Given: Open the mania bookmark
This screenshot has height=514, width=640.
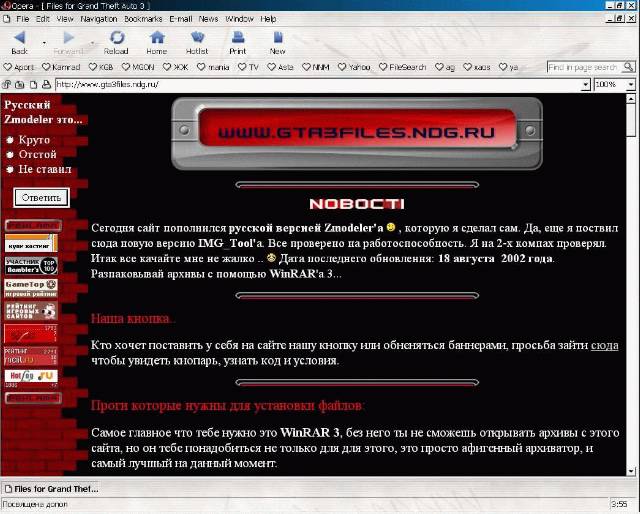Looking at the screenshot, I should pos(213,67).
